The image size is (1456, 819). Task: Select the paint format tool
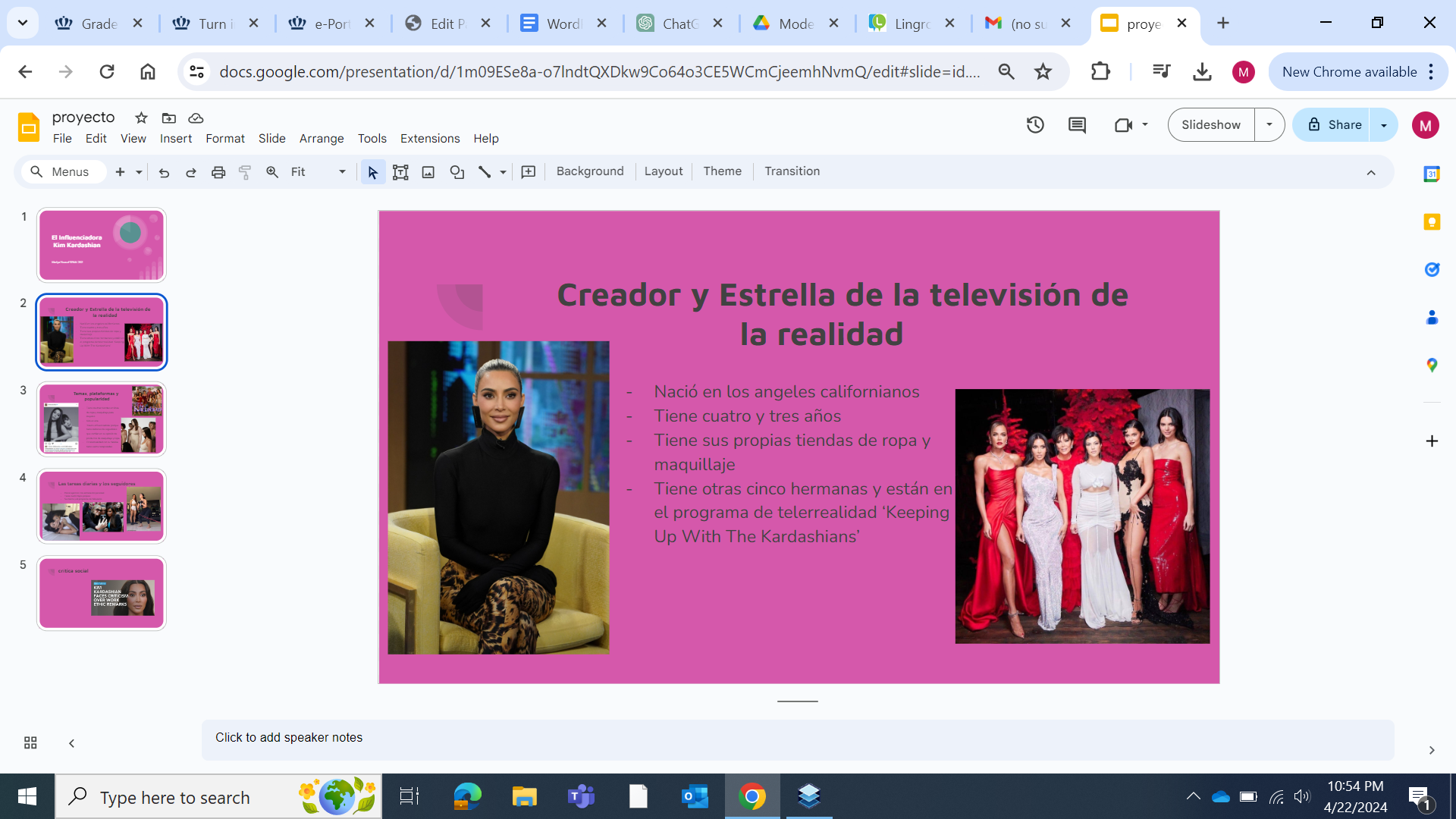(245, 172)
